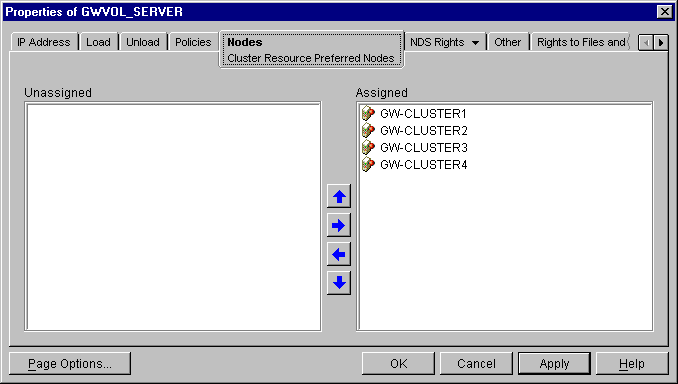
Task: Click the right arrow to assign a node
Action: pyautogui.click(x=339, y=225)
